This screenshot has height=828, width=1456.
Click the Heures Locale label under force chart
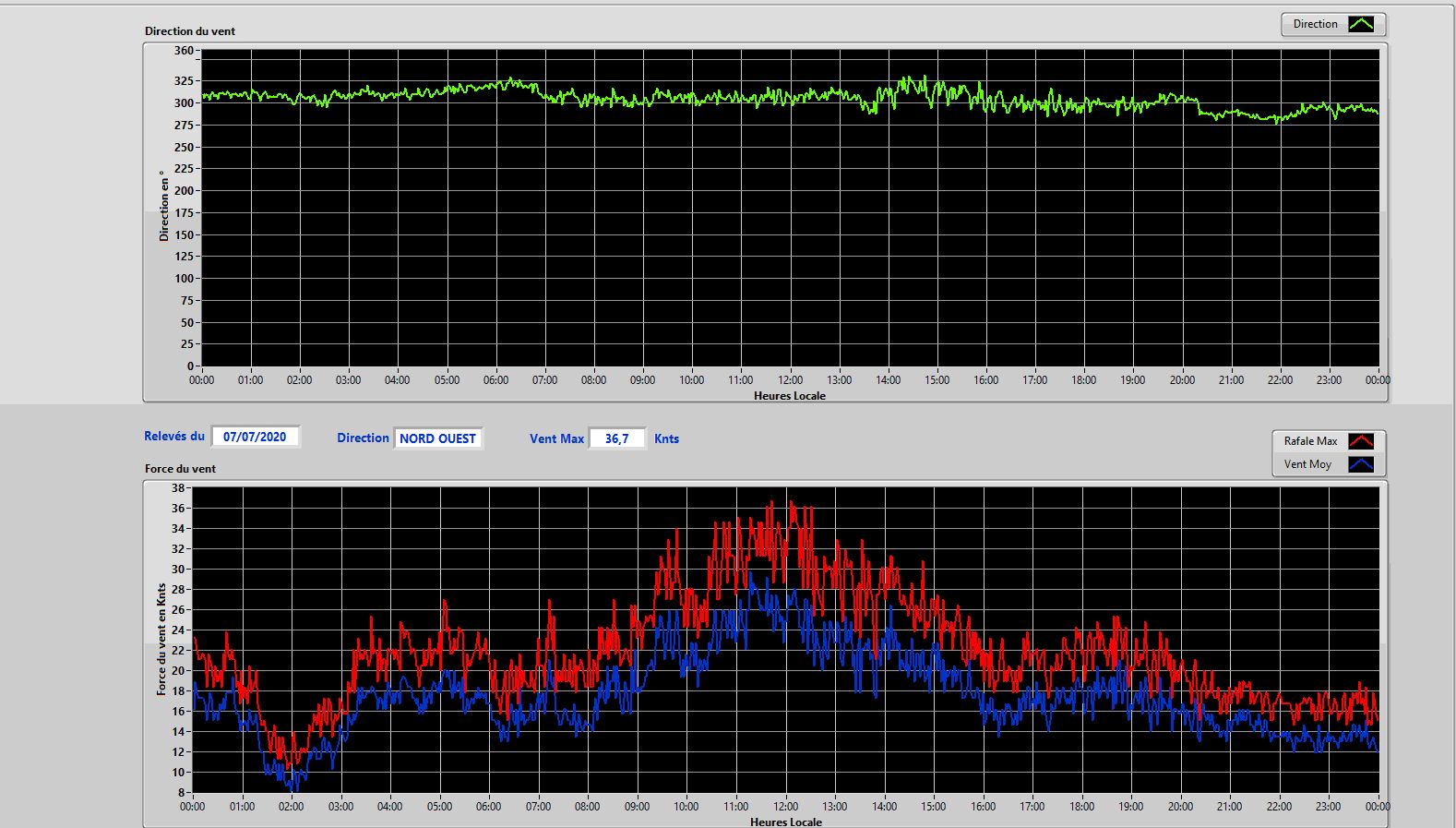786,822
